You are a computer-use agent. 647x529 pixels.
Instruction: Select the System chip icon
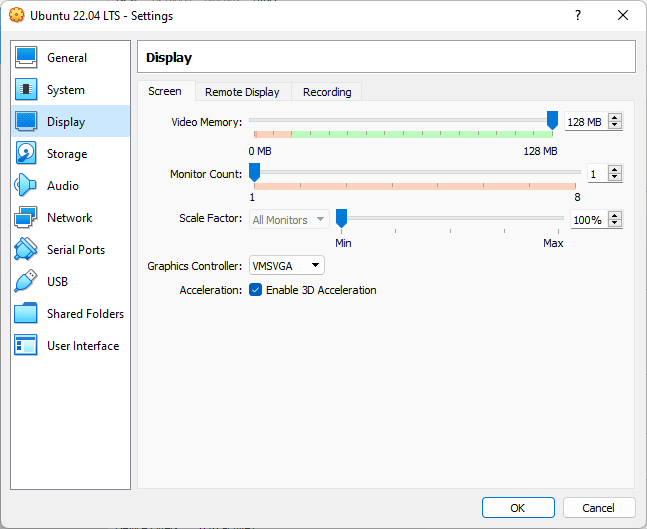pyautogui.click(x=26, y=90)
